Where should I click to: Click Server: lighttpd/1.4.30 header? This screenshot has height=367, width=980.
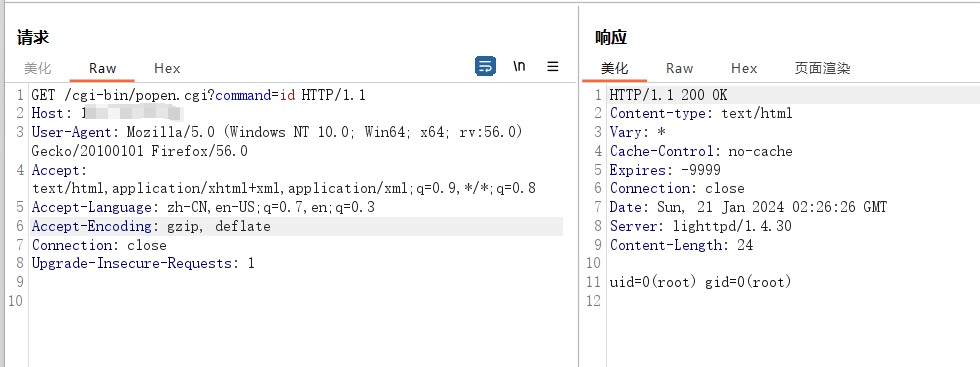point(701,226)
